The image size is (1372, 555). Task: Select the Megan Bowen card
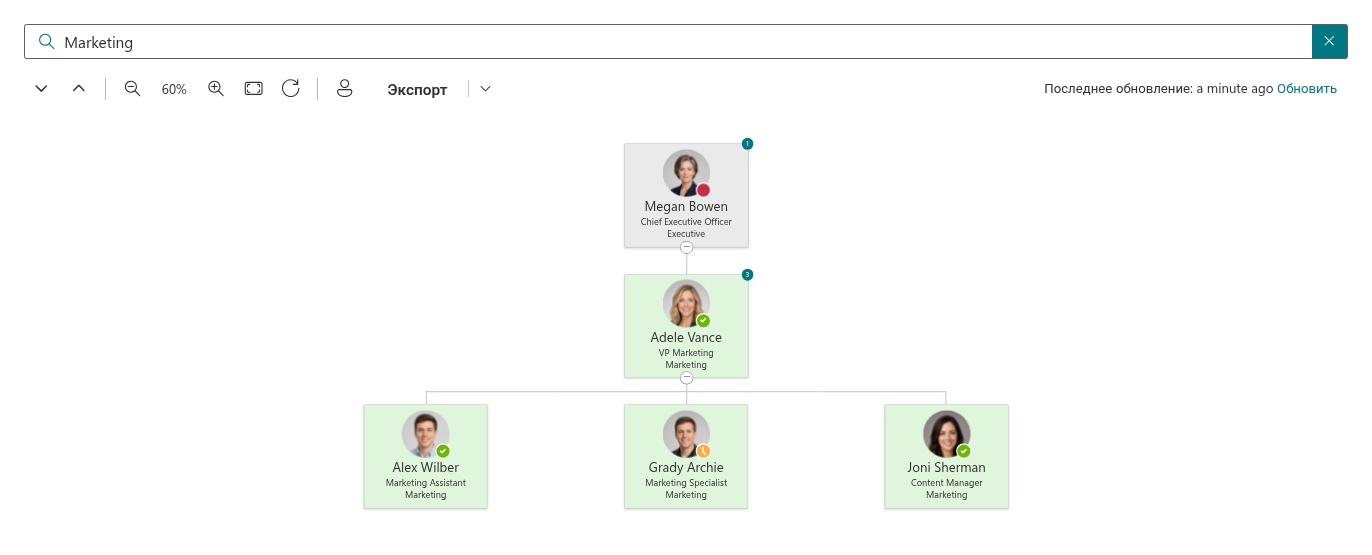[x=686, y=195]
